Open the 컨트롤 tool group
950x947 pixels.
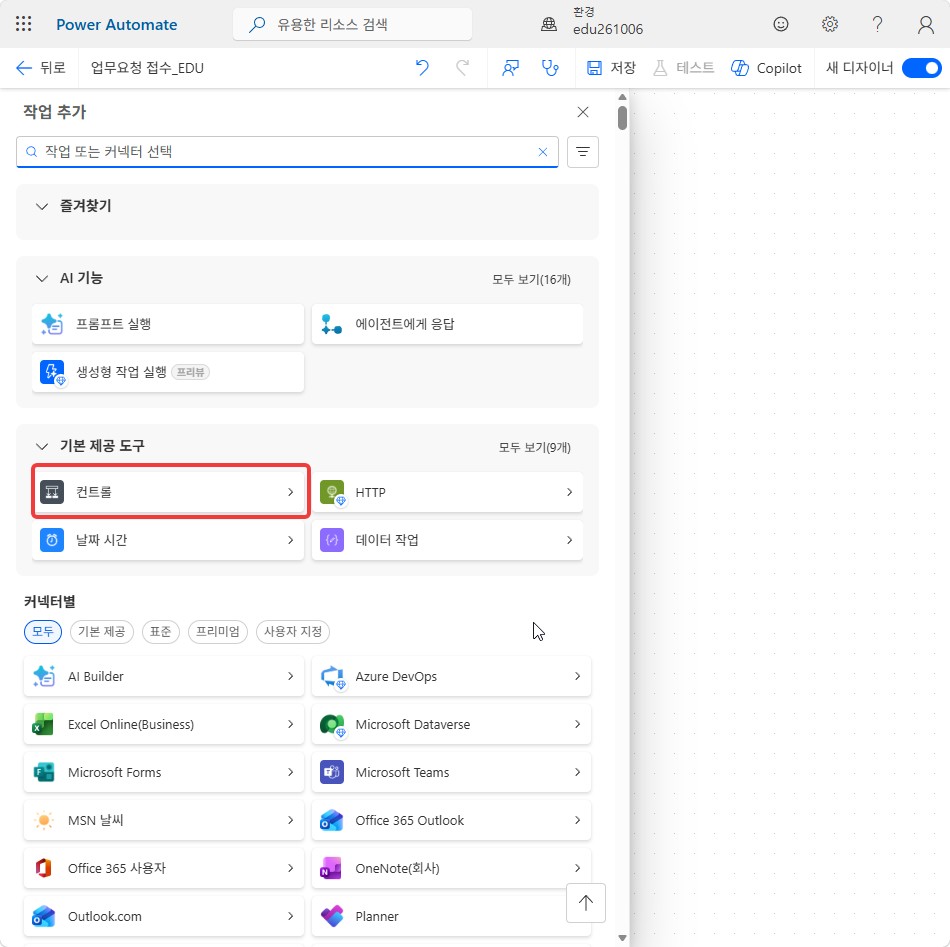[168, 492]
